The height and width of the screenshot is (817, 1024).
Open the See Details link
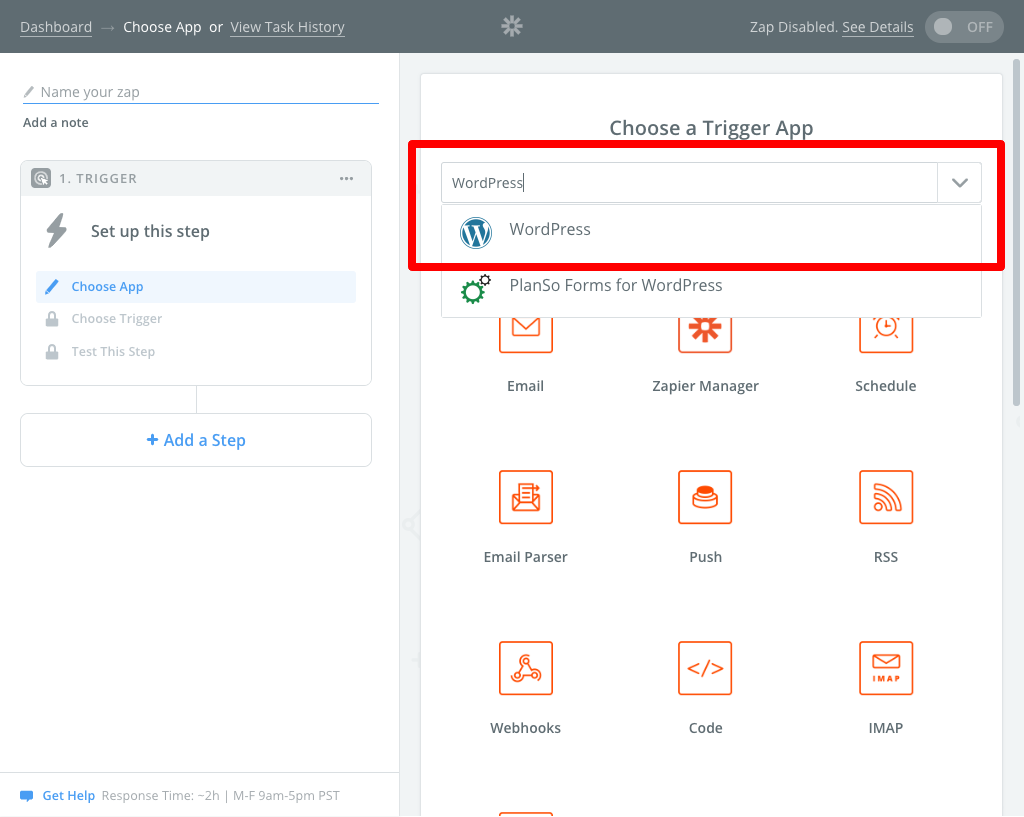point(878,27)
